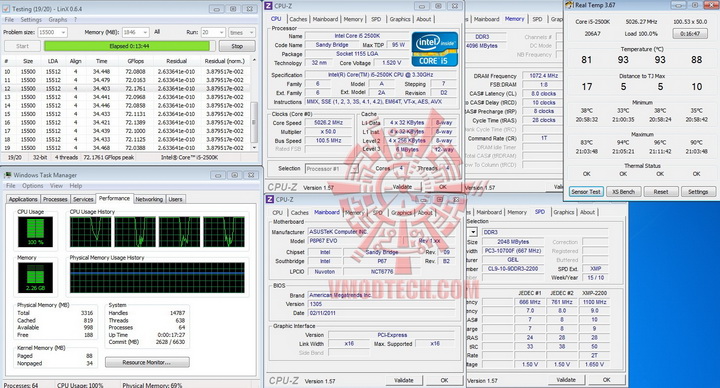This screenshot has height=388, width=720.
Task: Click the Reset button in Real Temp
Action: [661, 192]
